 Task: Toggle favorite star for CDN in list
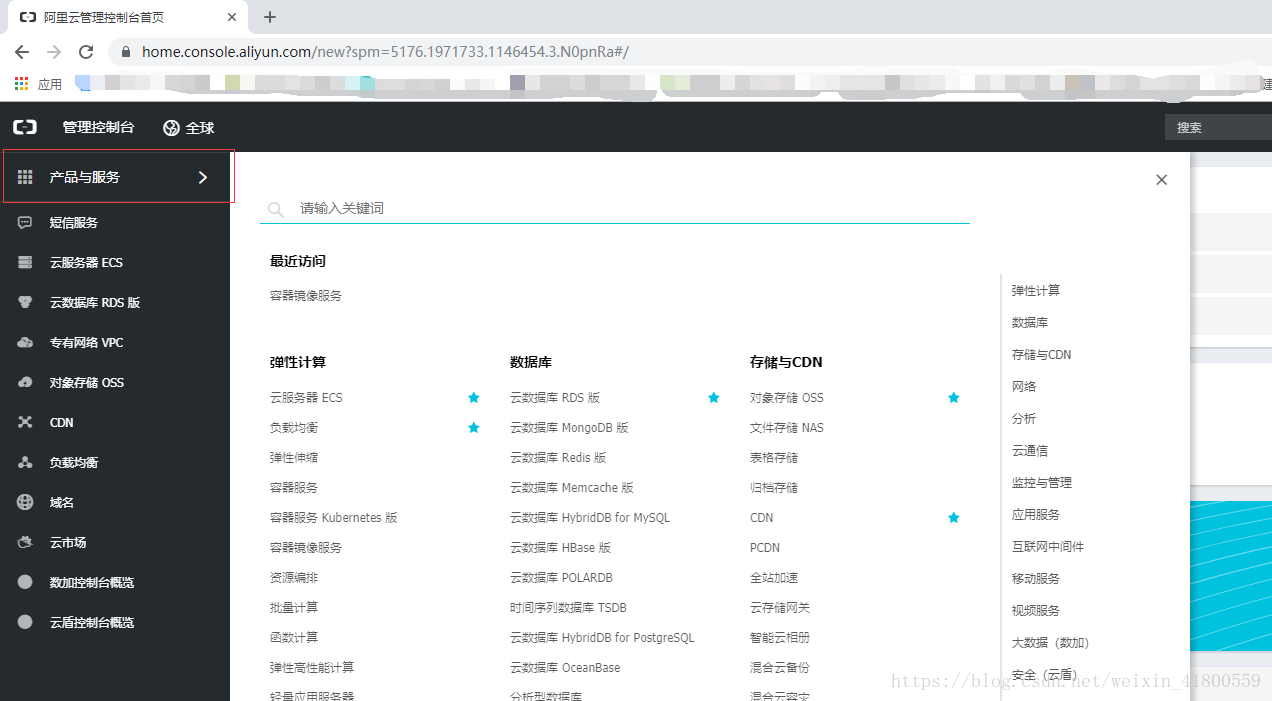pyautogui.click(x=954, y=517)
